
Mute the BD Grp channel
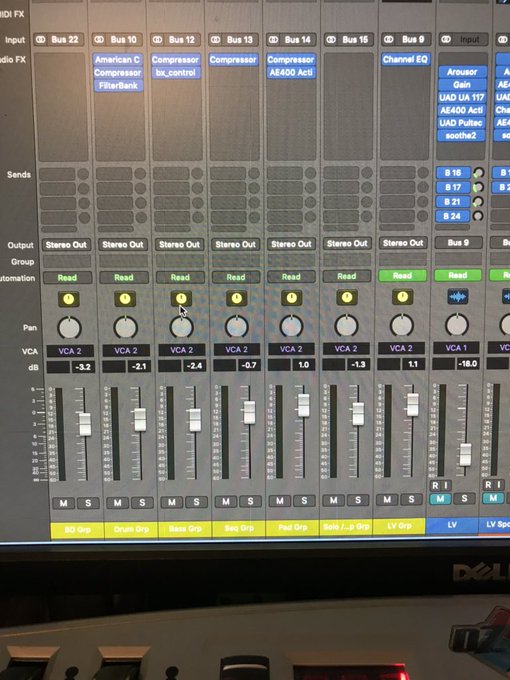[63, 503]
